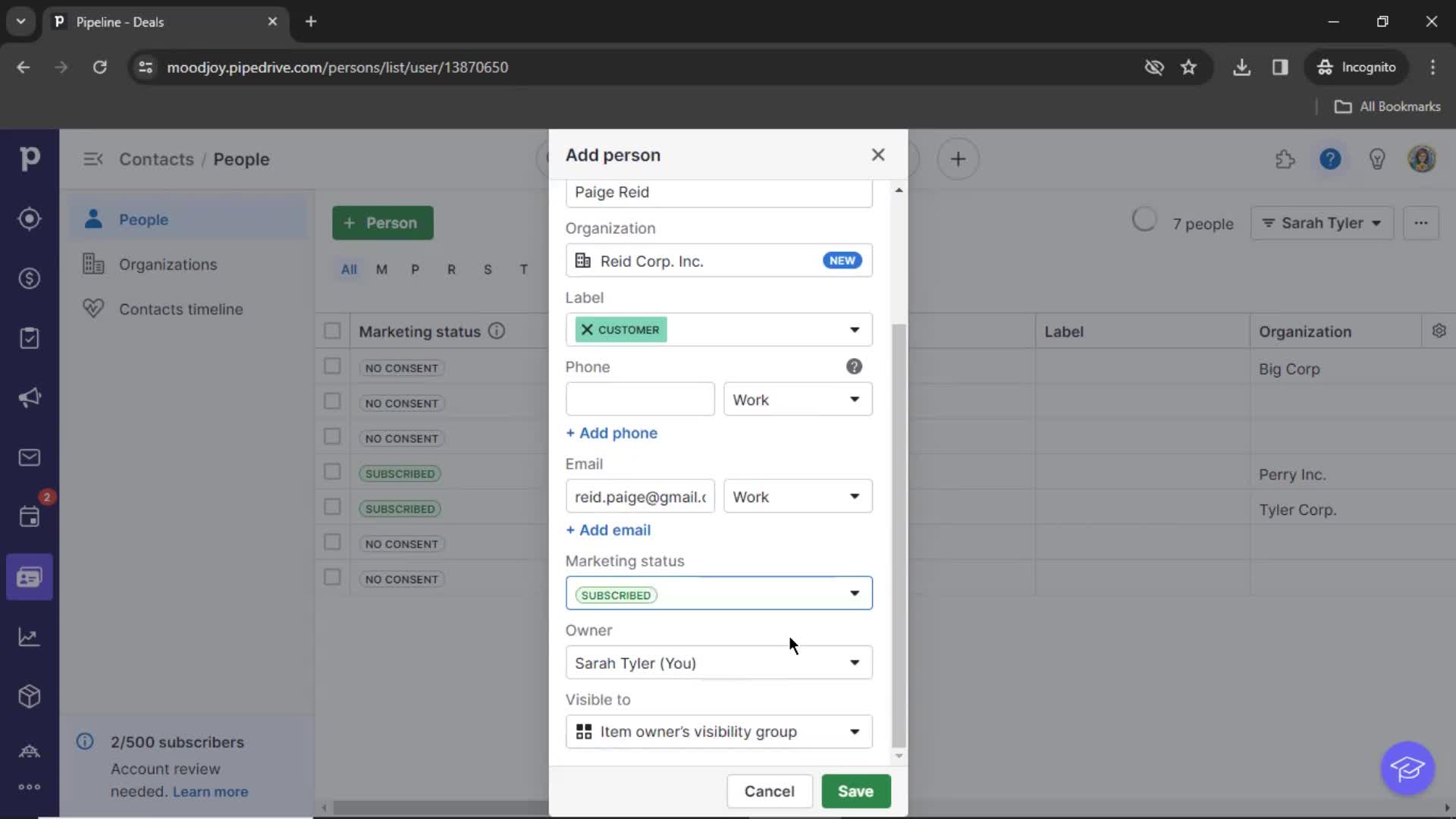Expand the Marketing status SUBSCRIBED dropdown
Viewport: 1456px width, 819px height.
tap(854, 593)
